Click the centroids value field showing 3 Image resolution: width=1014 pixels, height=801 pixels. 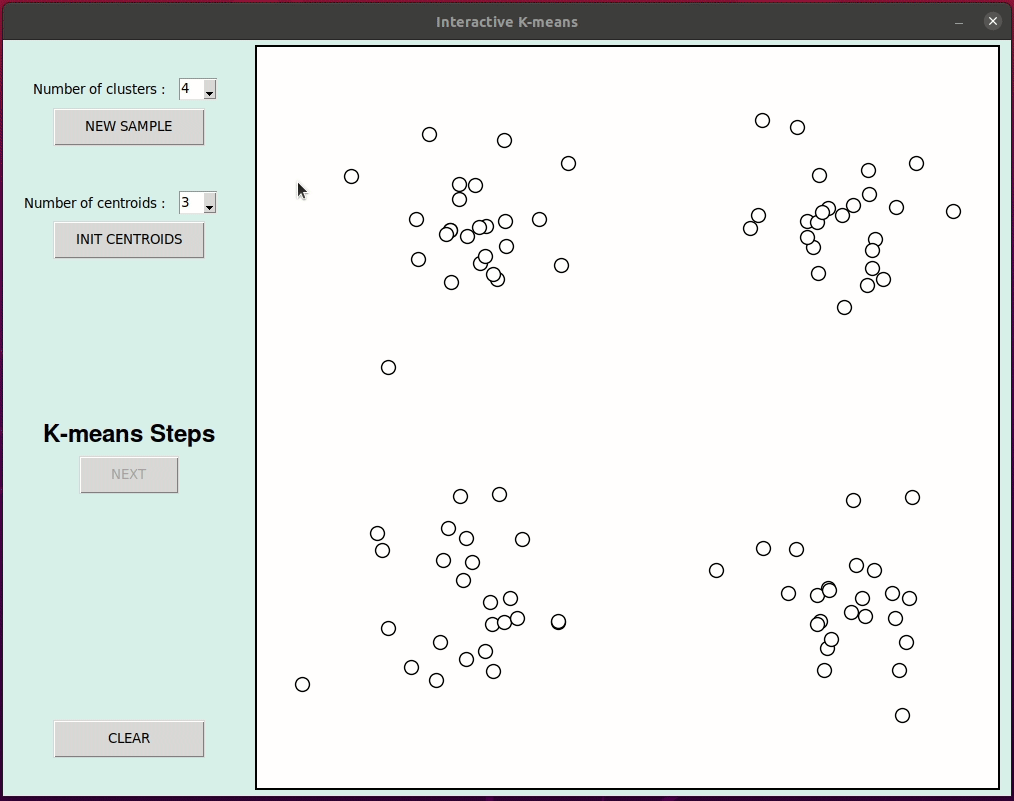pos(191,203)
